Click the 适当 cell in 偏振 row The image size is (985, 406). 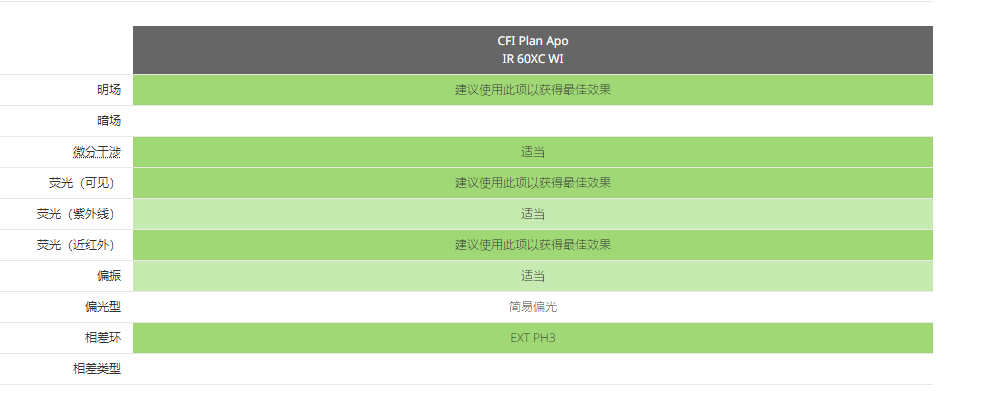[x=532, y=276]
